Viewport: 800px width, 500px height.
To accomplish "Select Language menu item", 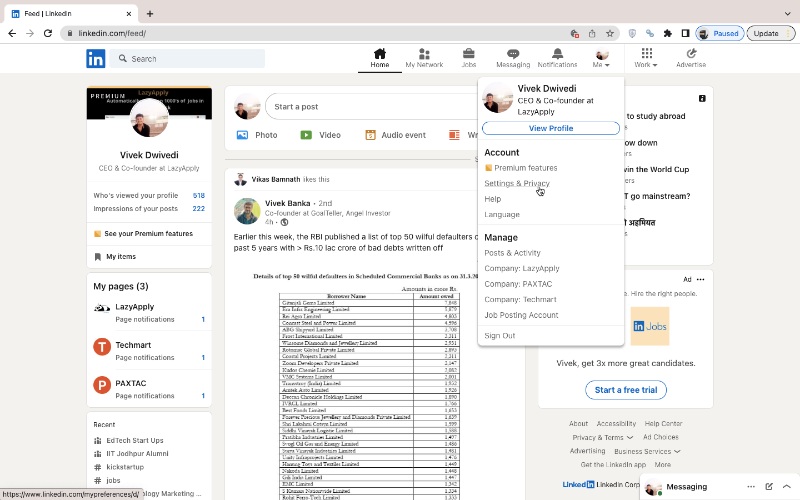I will [x=502, y=214].
